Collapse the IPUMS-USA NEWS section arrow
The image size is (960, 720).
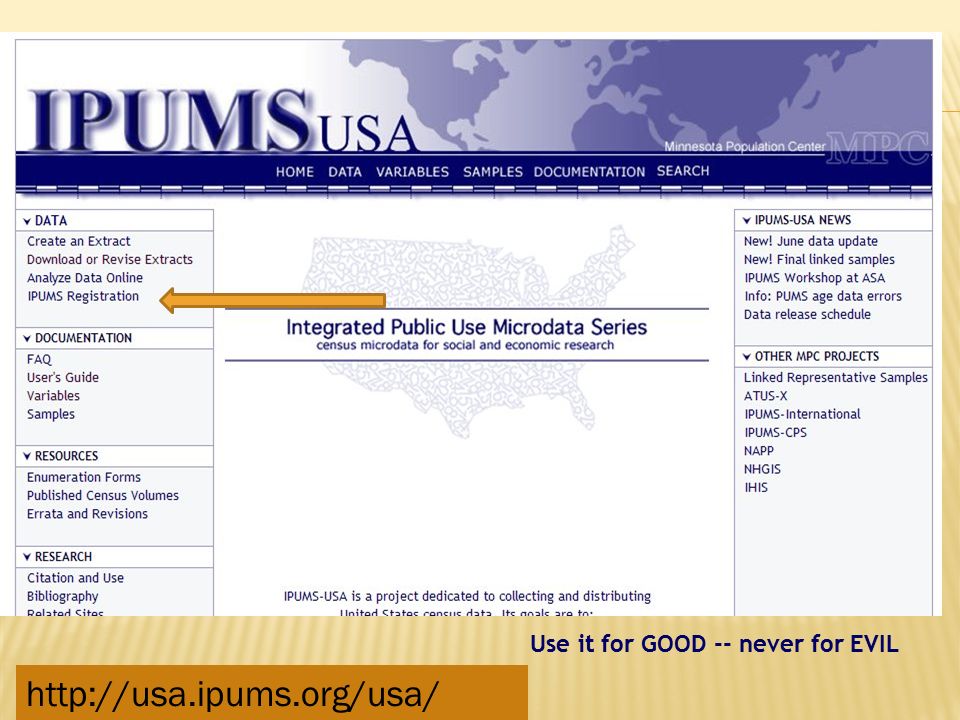tap(747, 220)
